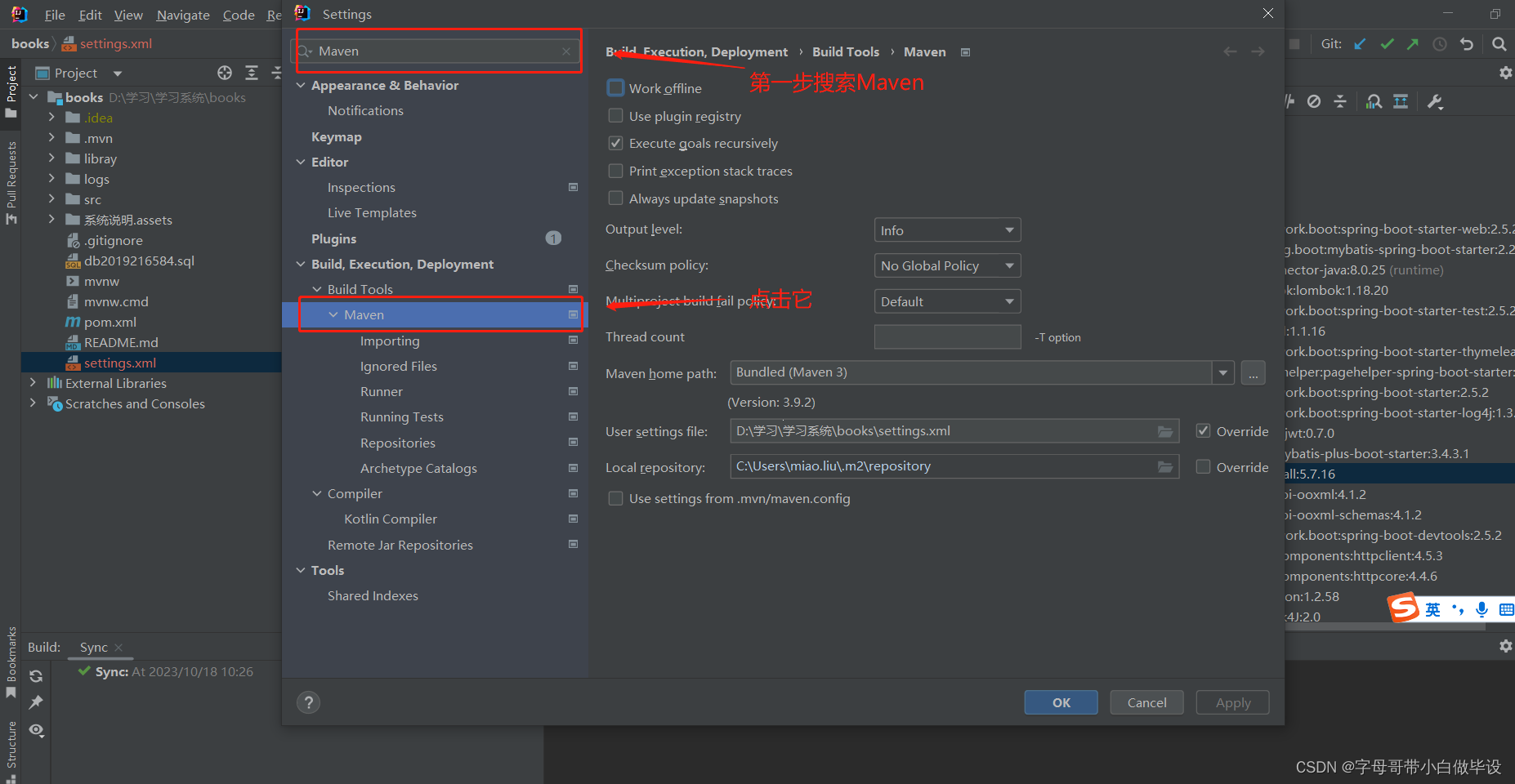This screenshot has height=784, width=1515.
Task: Open the Navigate menu
Action: click(x=183, y=15)
